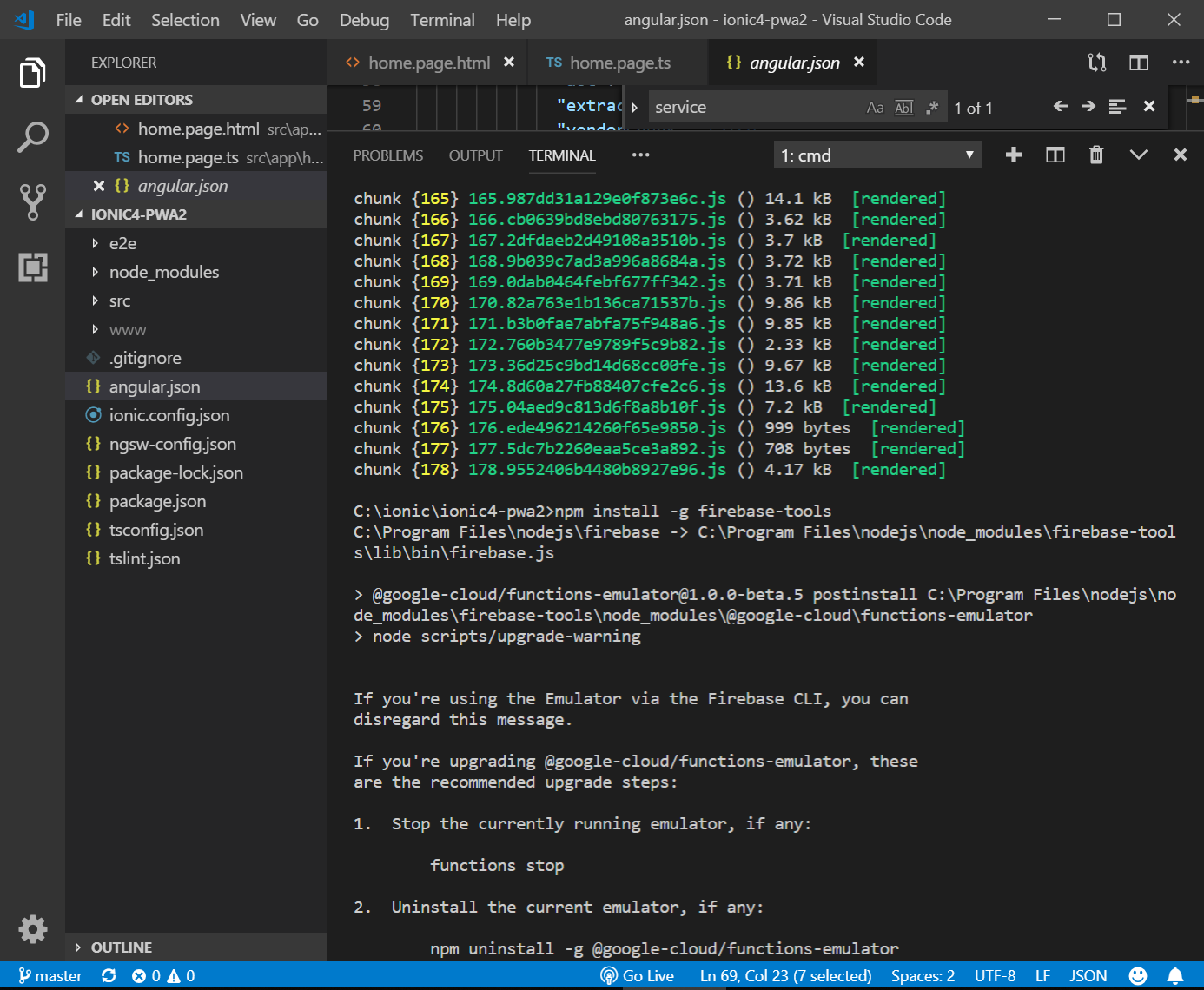
Task: Close the angular.json editor tab
Action: click(x=859, y=63)
